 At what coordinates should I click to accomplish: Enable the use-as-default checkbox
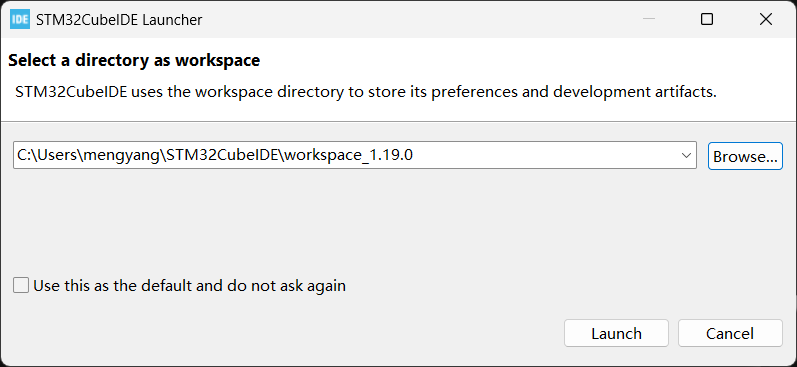click(x=21, y=285)
